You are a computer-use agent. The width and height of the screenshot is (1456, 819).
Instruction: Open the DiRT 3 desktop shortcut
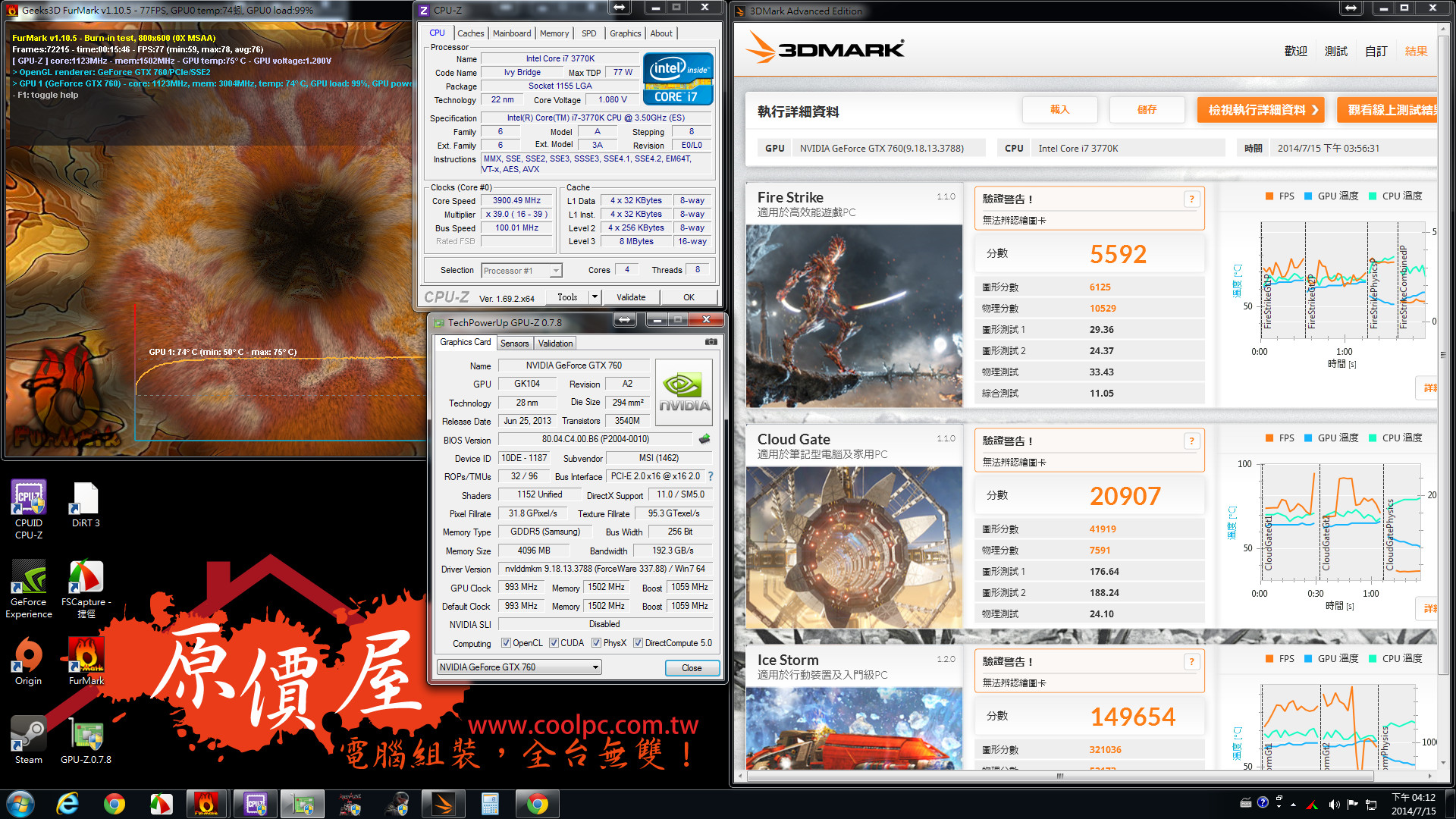(86, 504)
